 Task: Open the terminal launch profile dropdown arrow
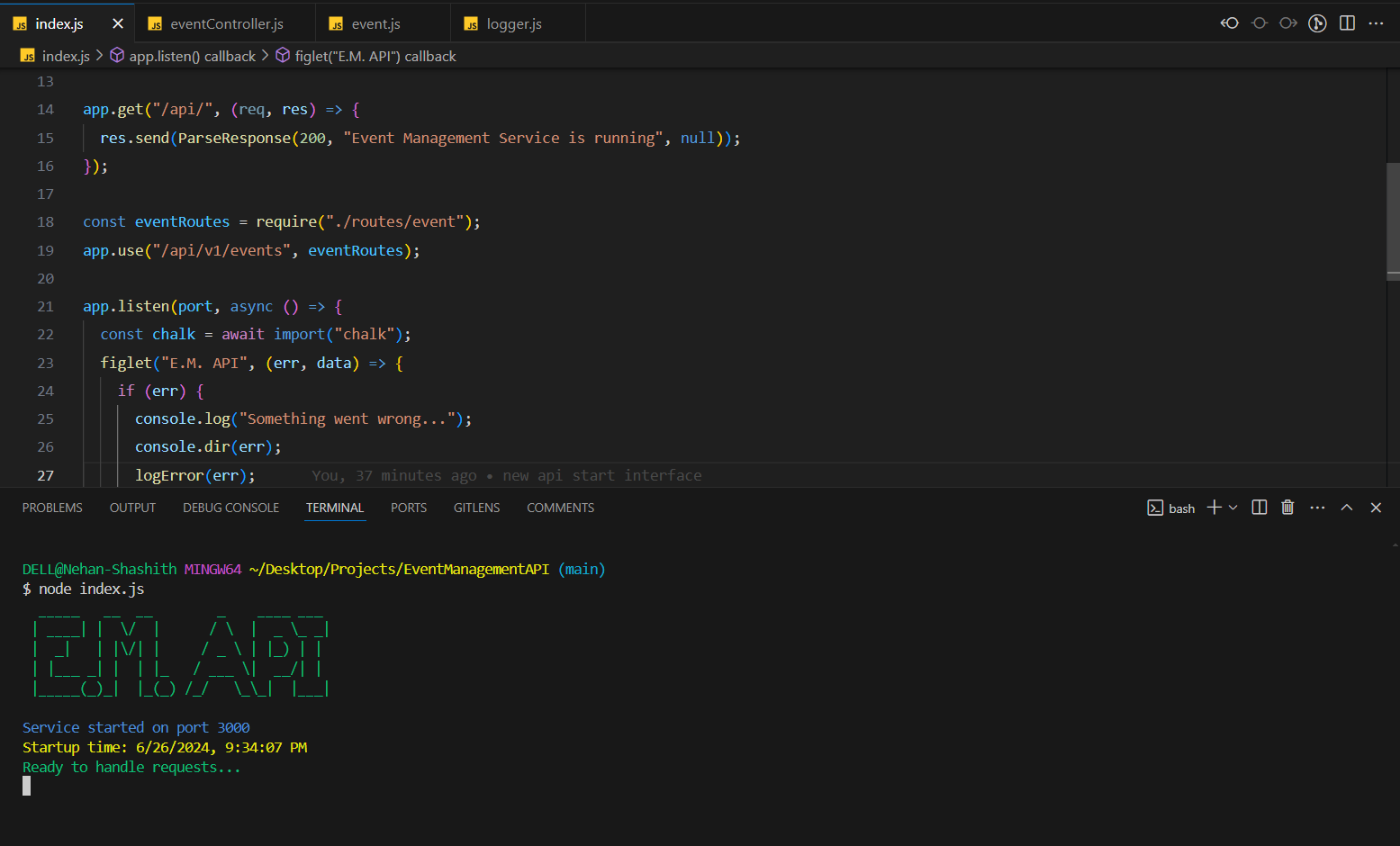coord(1233,508)
